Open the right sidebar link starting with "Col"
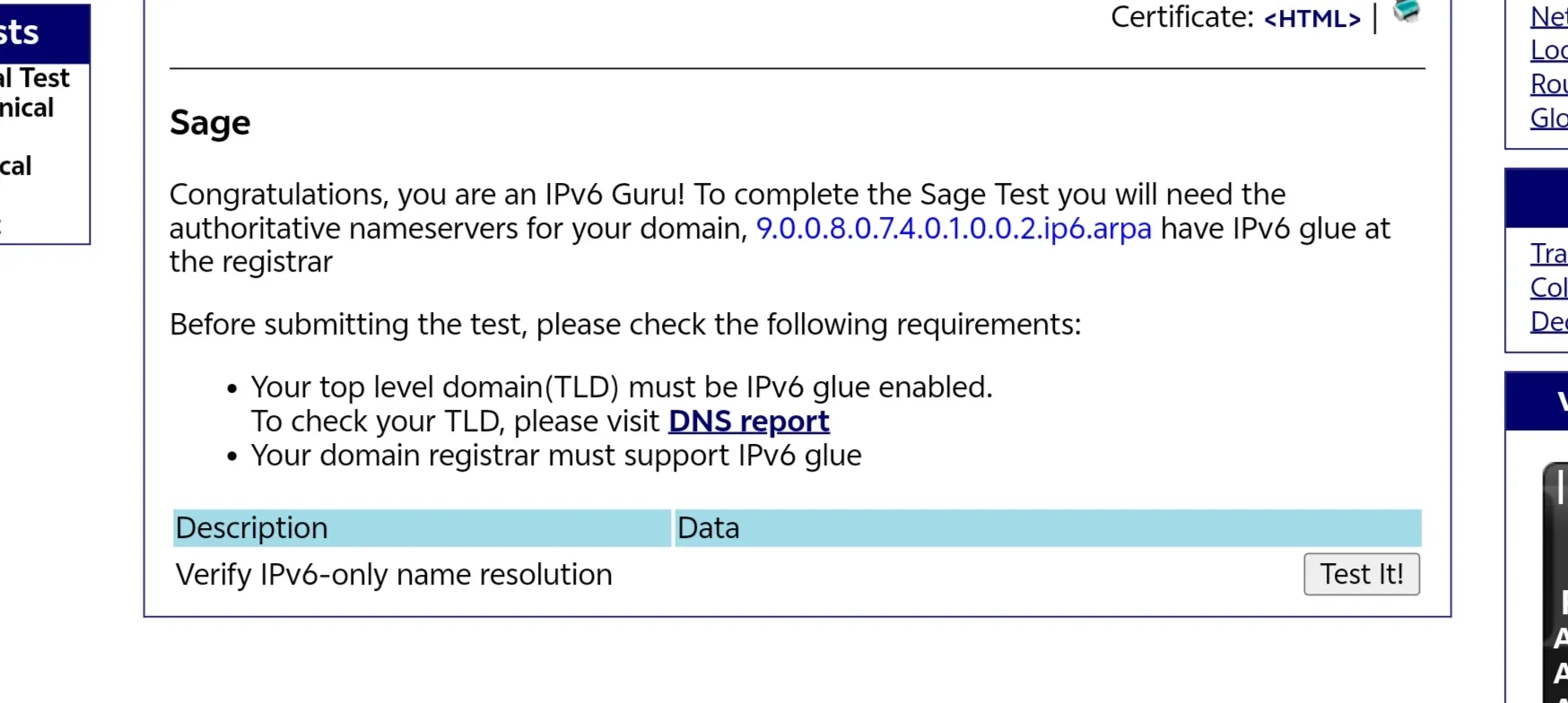 tap(1549, 288)
